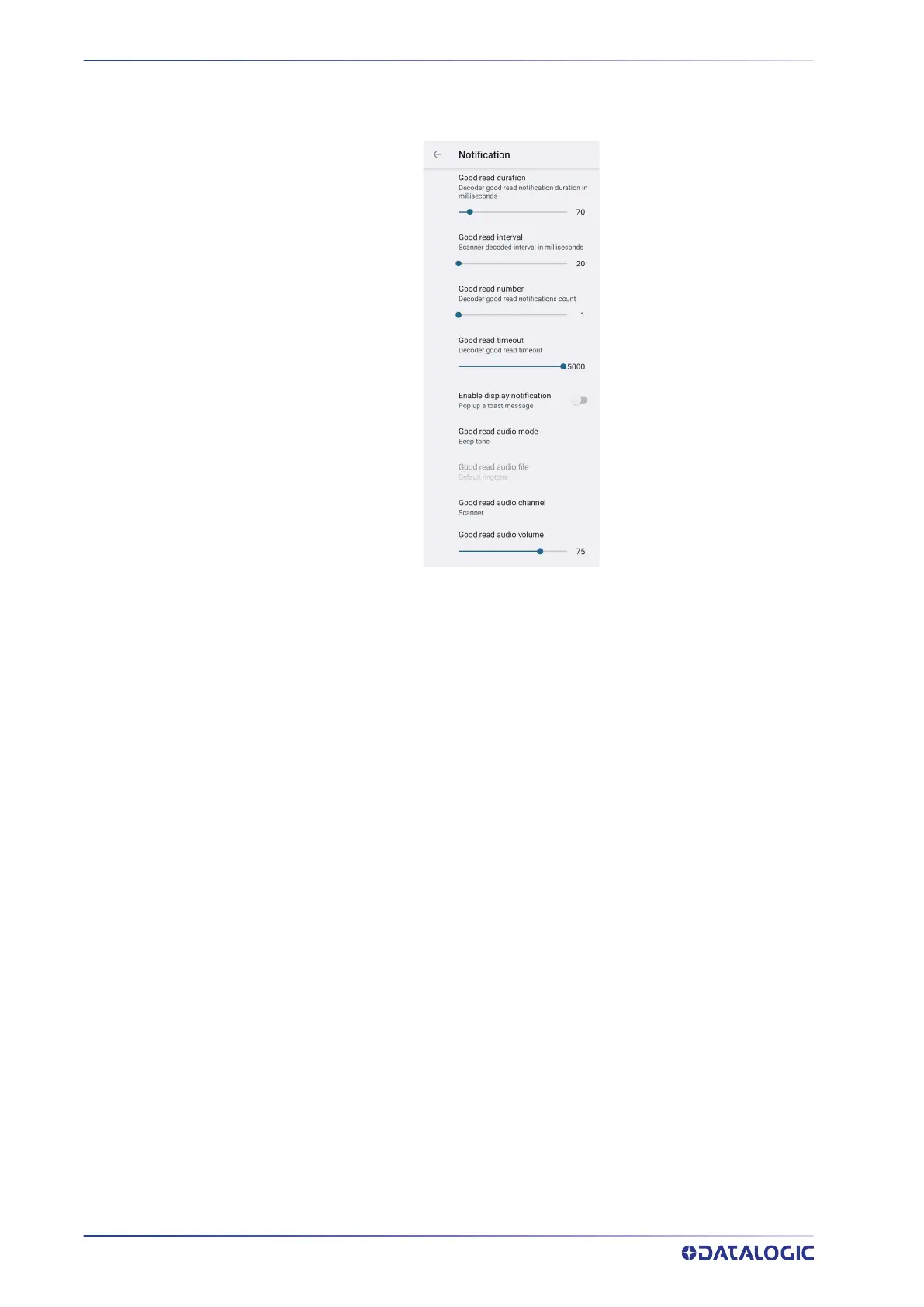This screenshot has width=924, height=1307.
Task: Click the Notification page title
Action: click(484, 154)
